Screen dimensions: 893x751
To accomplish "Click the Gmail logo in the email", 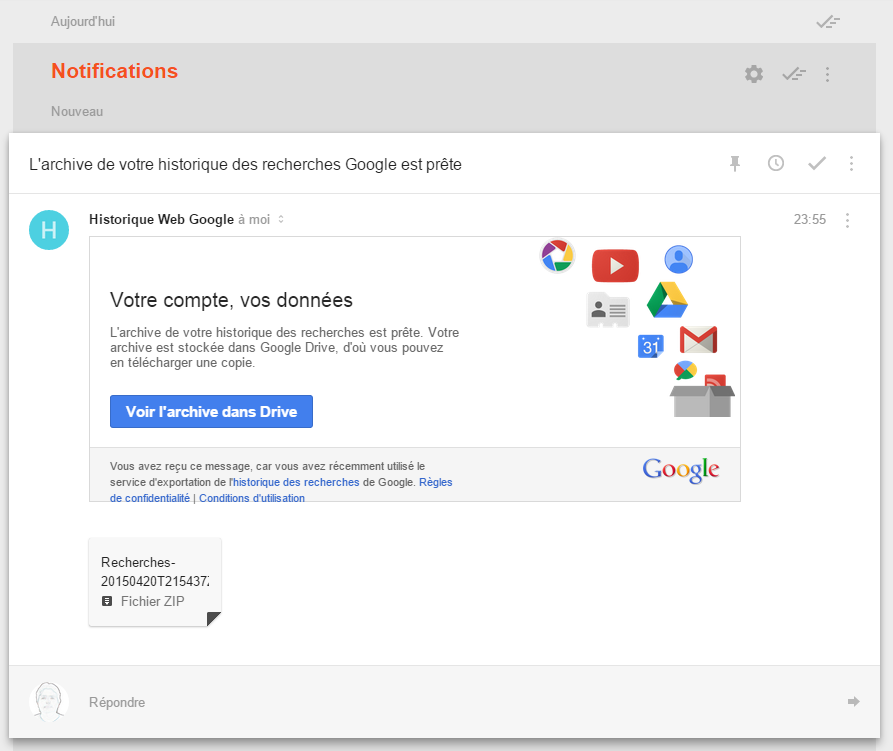I will (x=698, y=340).
